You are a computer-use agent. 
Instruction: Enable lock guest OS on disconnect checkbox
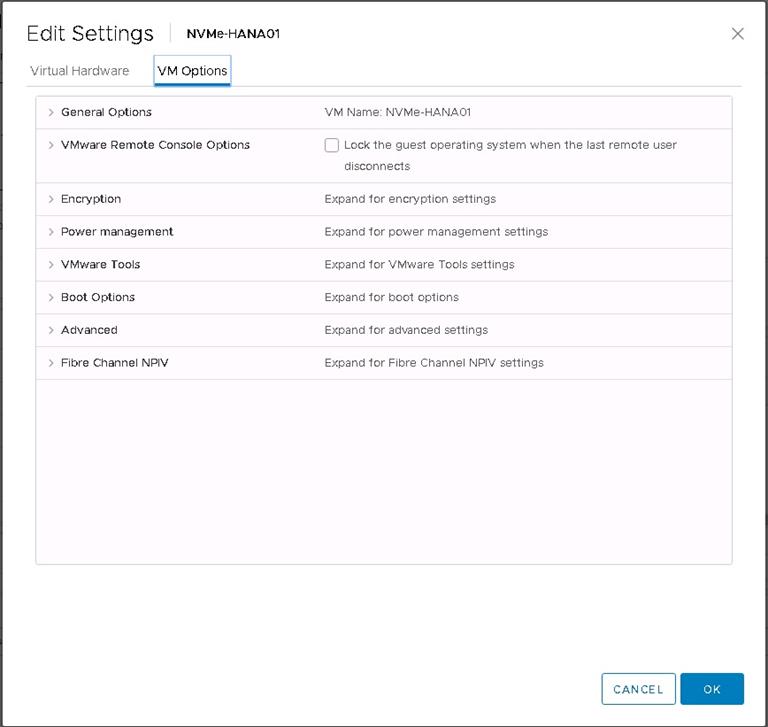click(332, 145)
